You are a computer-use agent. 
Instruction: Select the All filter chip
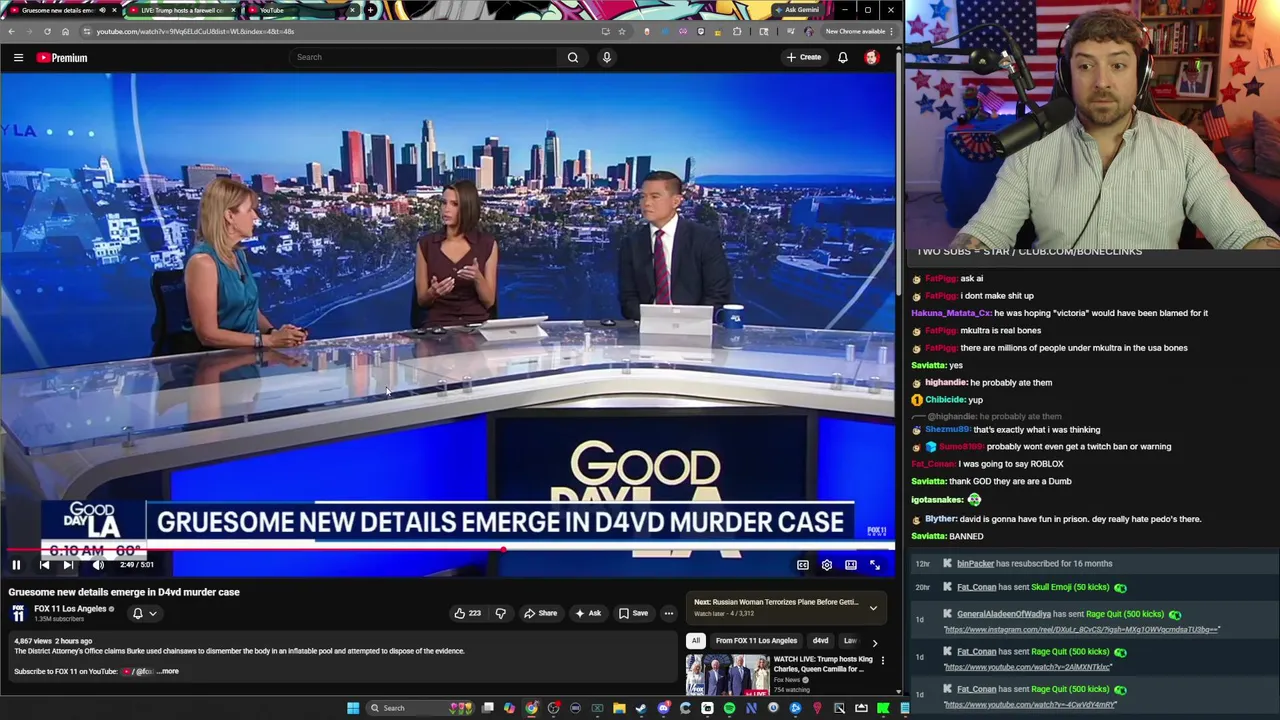(696, 641)
